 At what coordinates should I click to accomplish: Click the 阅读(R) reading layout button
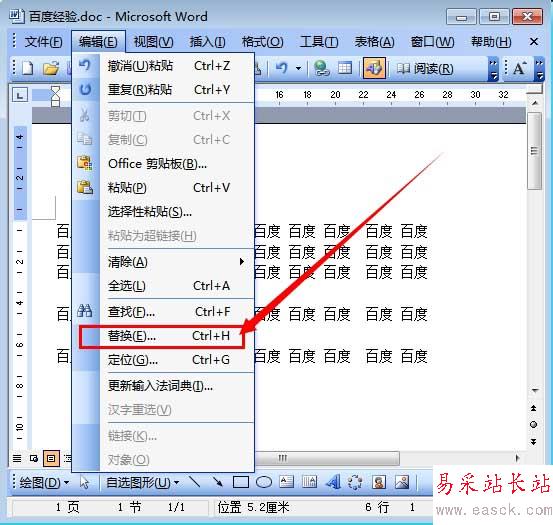click(x=424, y=68)
